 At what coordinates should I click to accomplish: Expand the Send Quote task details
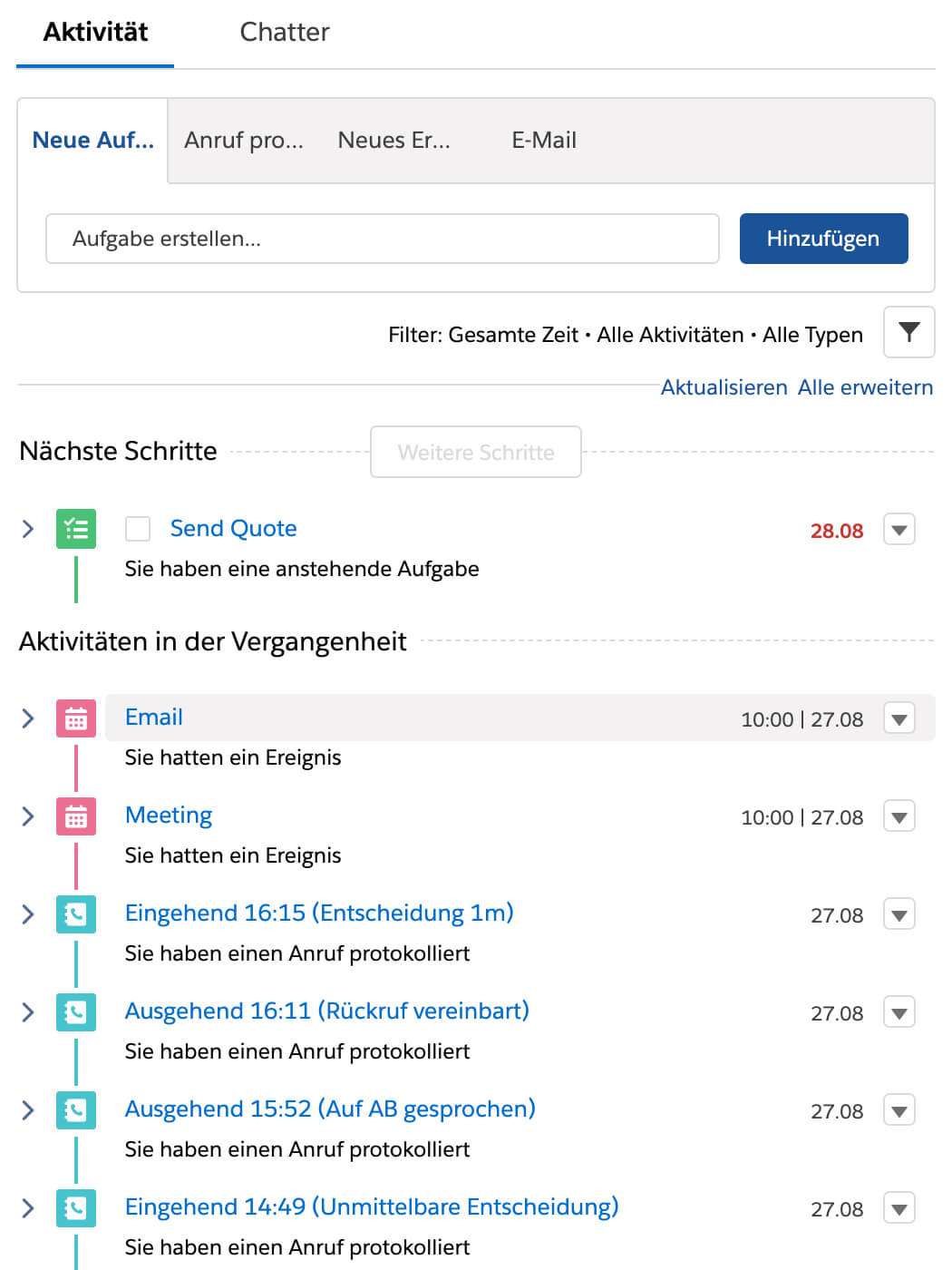(x=27, y=529)
